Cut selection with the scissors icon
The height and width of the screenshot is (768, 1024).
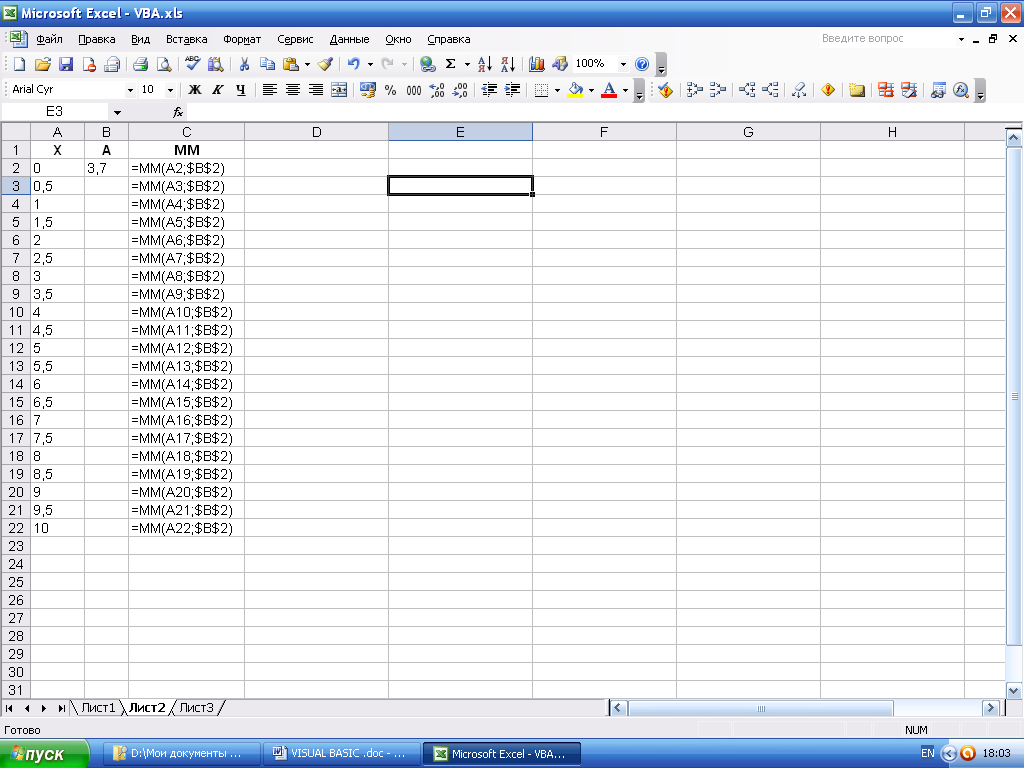pyautogui.click(x=244, y=64)
